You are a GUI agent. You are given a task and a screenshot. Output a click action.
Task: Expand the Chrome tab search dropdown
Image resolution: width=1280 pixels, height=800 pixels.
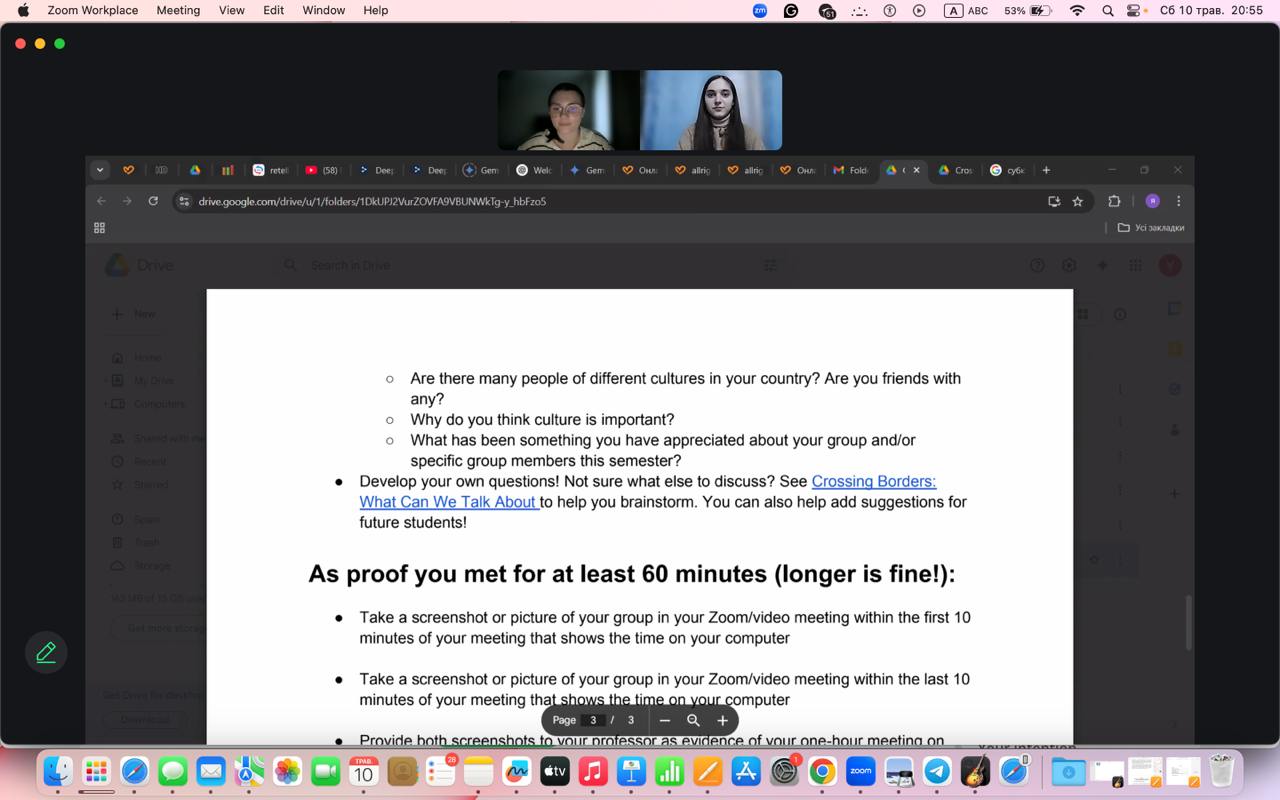pos(100,170)
